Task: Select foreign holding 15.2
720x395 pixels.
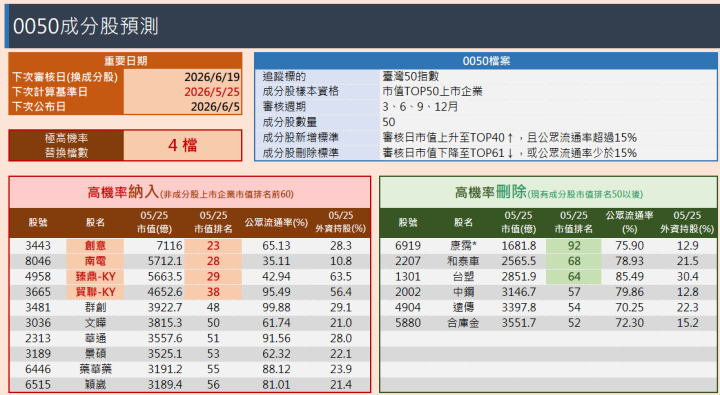Action: coord(687,323)
